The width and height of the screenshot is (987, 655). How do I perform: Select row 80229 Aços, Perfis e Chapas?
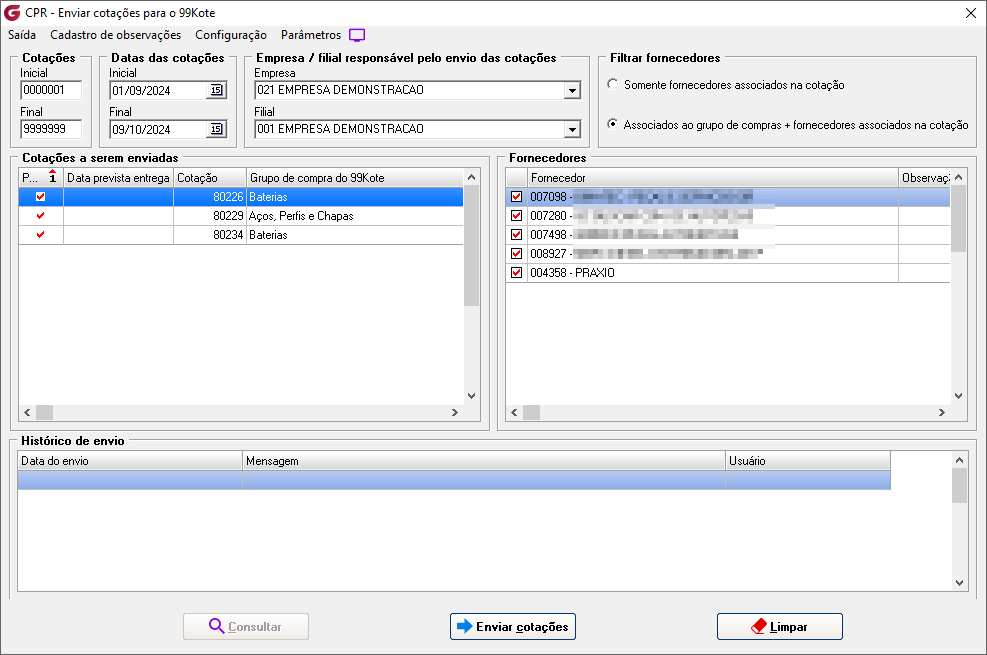point(241,216)
